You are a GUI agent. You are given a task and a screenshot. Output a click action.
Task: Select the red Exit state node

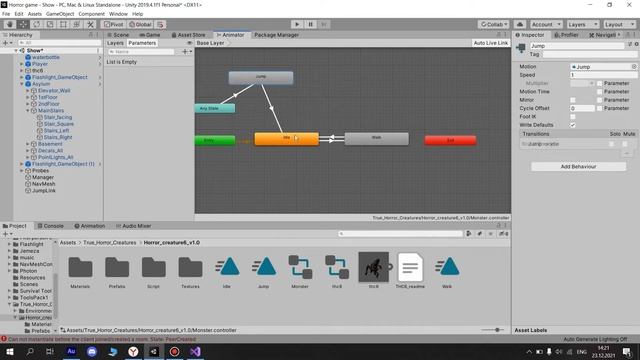pyautogui.click(x=450, y=140)
